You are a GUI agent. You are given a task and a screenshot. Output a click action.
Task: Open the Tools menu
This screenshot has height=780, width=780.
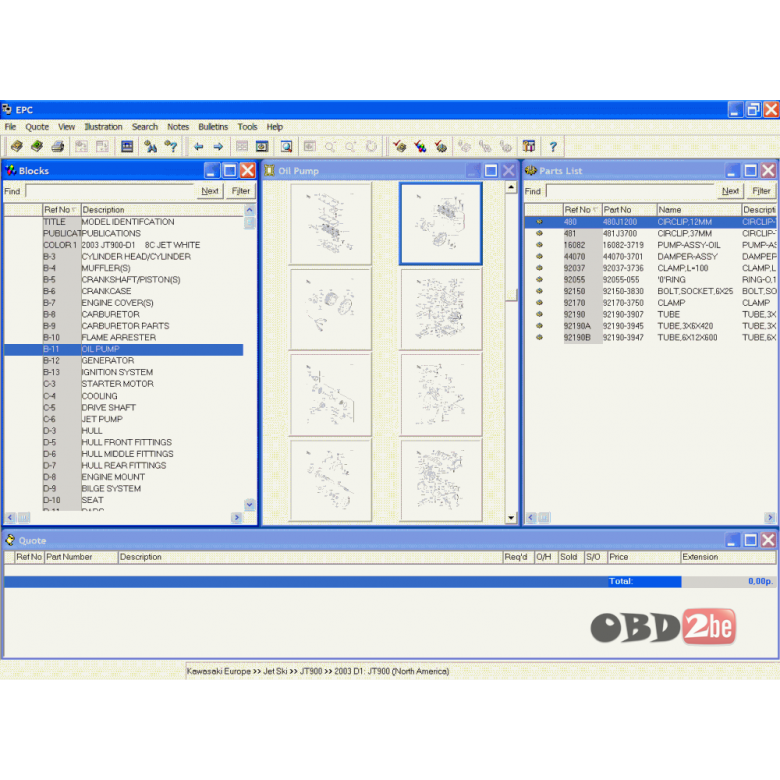pyautogui.click(x=247, y=127)
